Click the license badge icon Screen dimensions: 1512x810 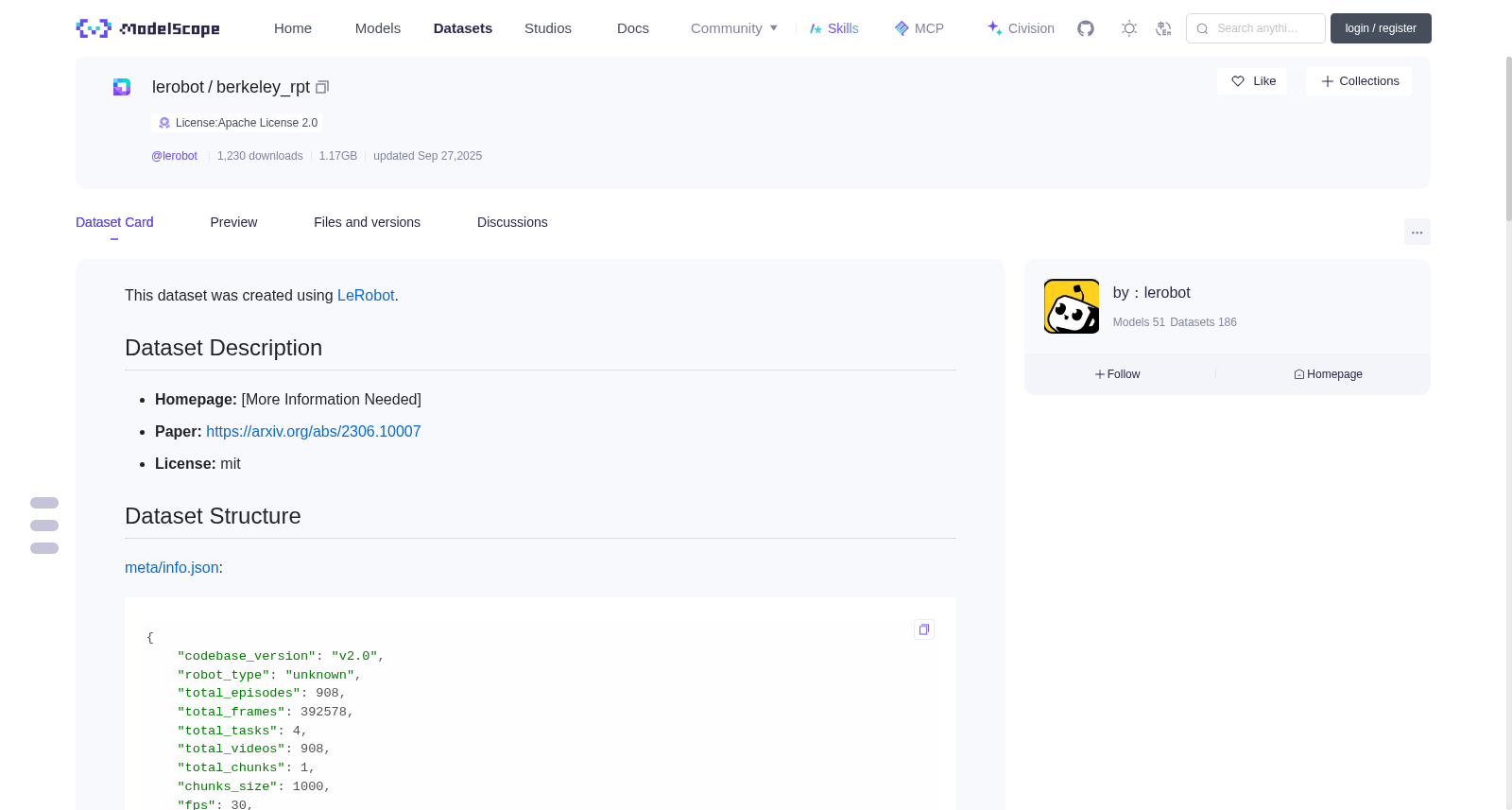pyautogui.click(x=164, y=123)
